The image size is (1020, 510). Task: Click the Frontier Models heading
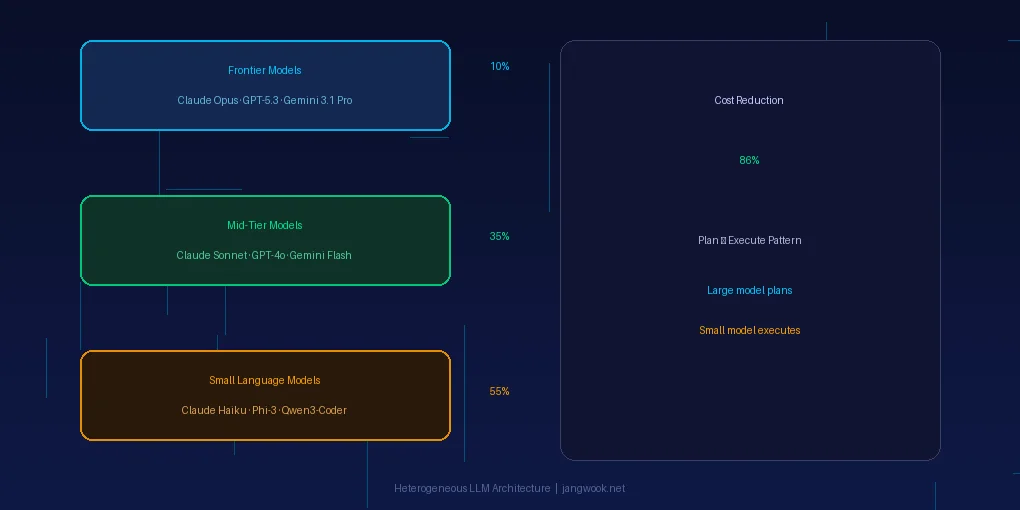pyautogui.click(x=264, y=71)
